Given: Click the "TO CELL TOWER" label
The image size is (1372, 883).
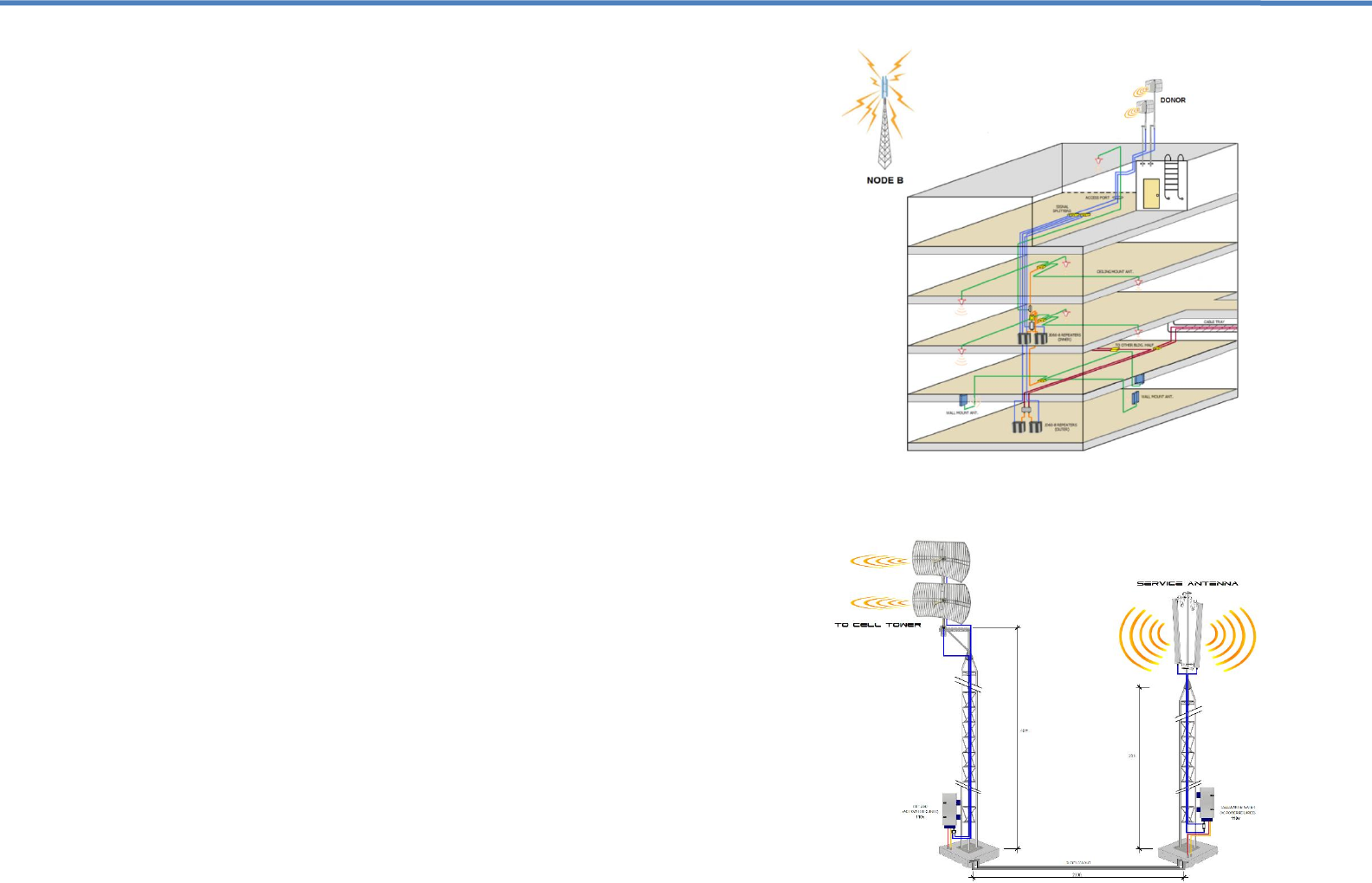Looking at the screenshot, I should pyautogui.click(x=877, y=624).
